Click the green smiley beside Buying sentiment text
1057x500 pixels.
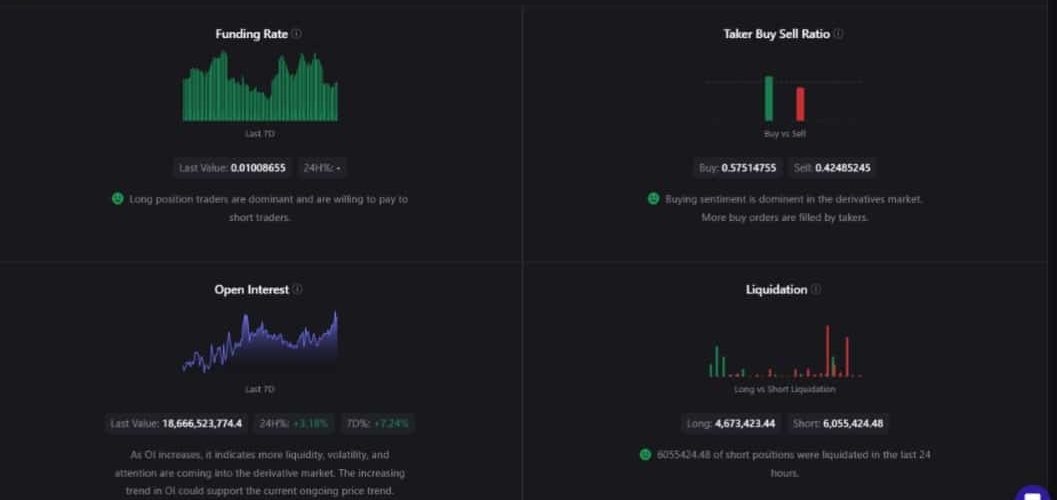click(x=653, y=199)
